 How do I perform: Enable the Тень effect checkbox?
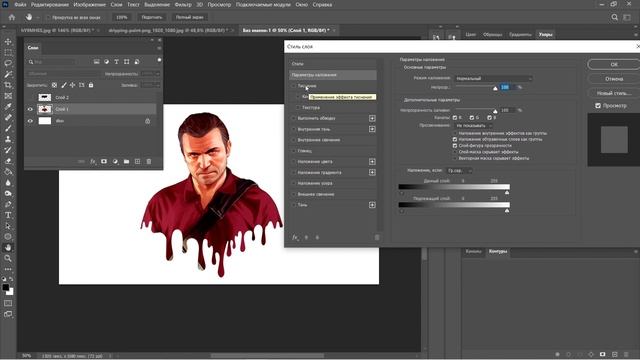coord(293,205)
